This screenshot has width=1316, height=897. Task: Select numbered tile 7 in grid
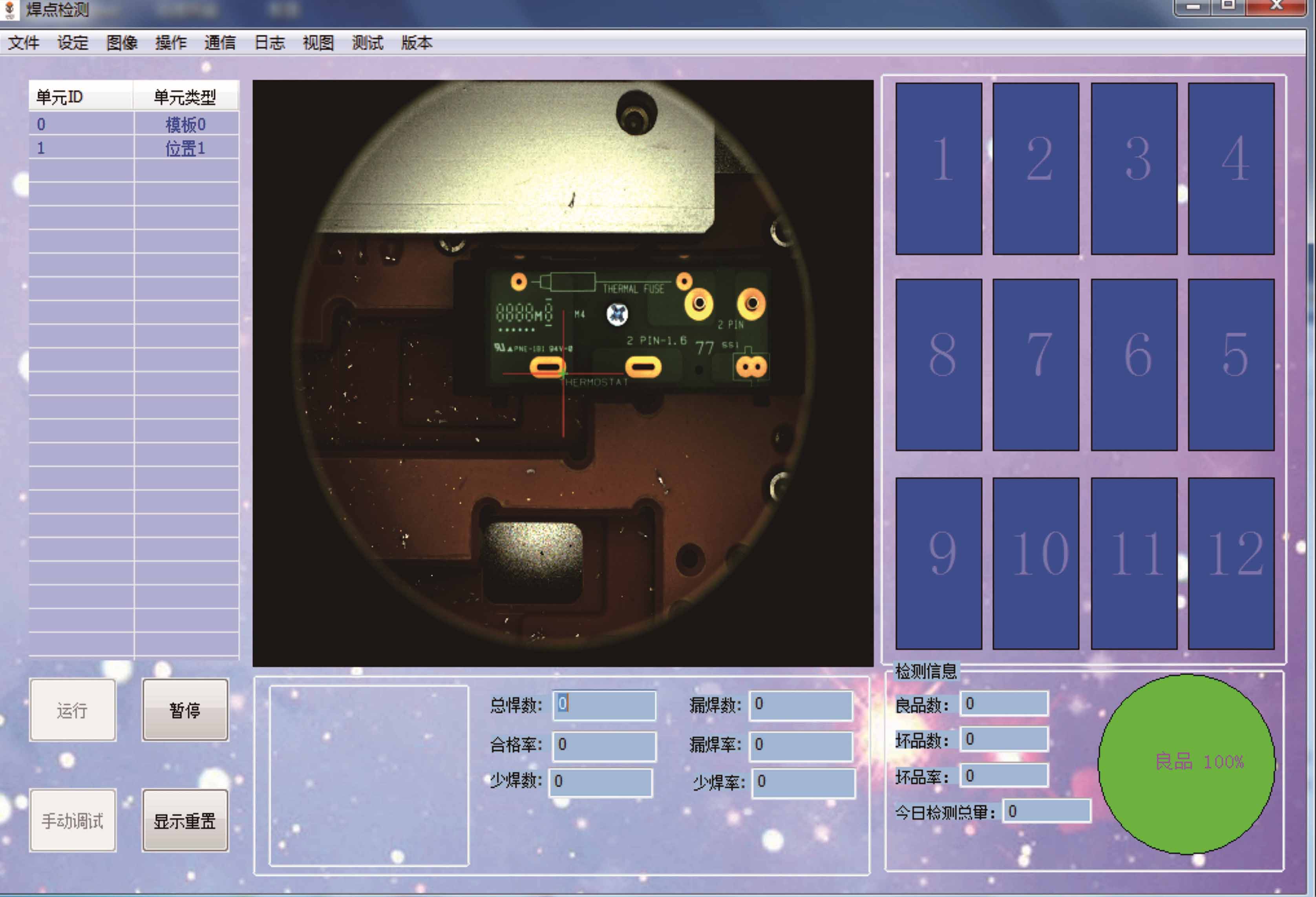1036,365
